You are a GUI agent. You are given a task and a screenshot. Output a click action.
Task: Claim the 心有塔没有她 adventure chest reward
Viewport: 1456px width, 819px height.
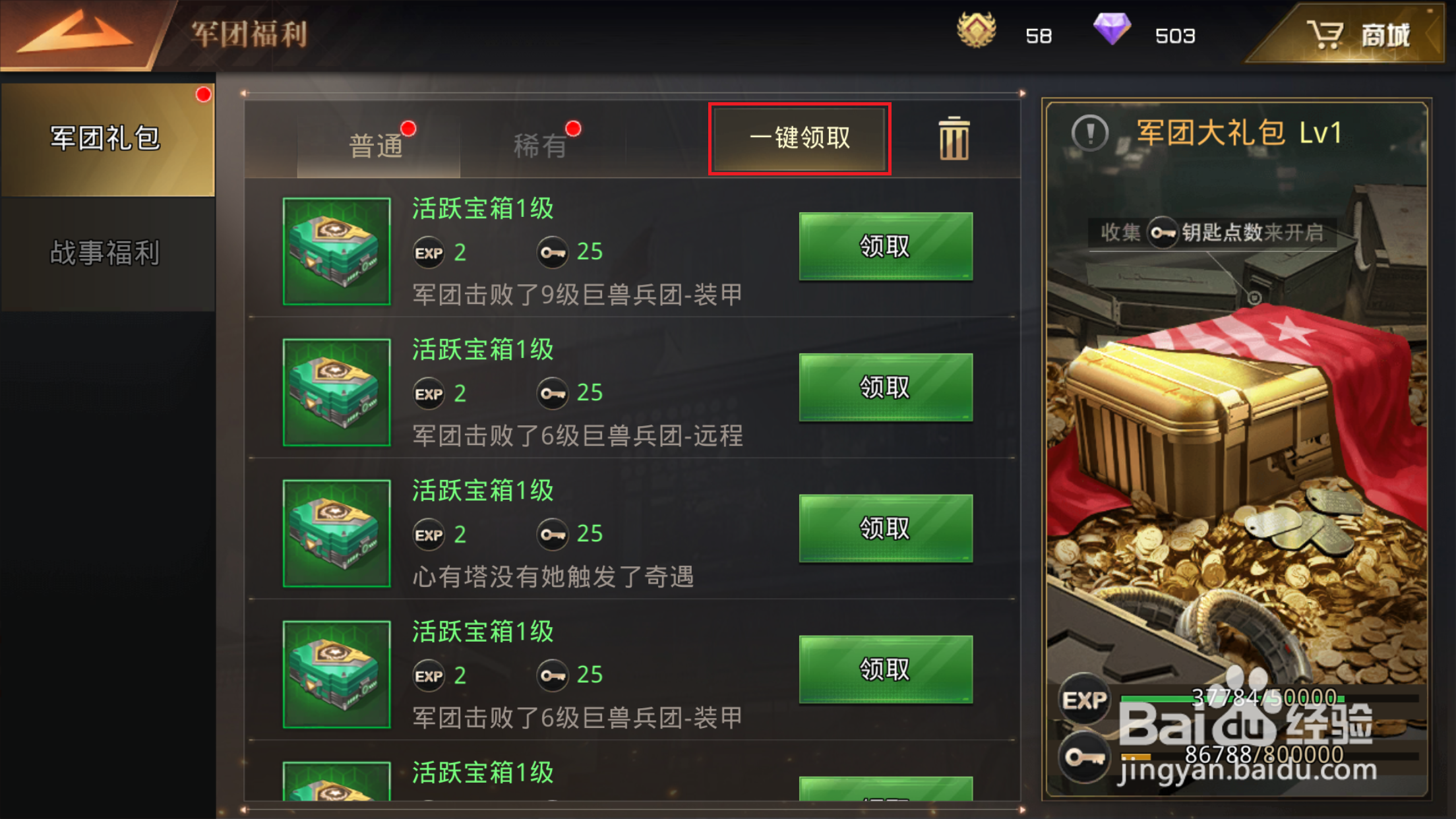point(886,528)
